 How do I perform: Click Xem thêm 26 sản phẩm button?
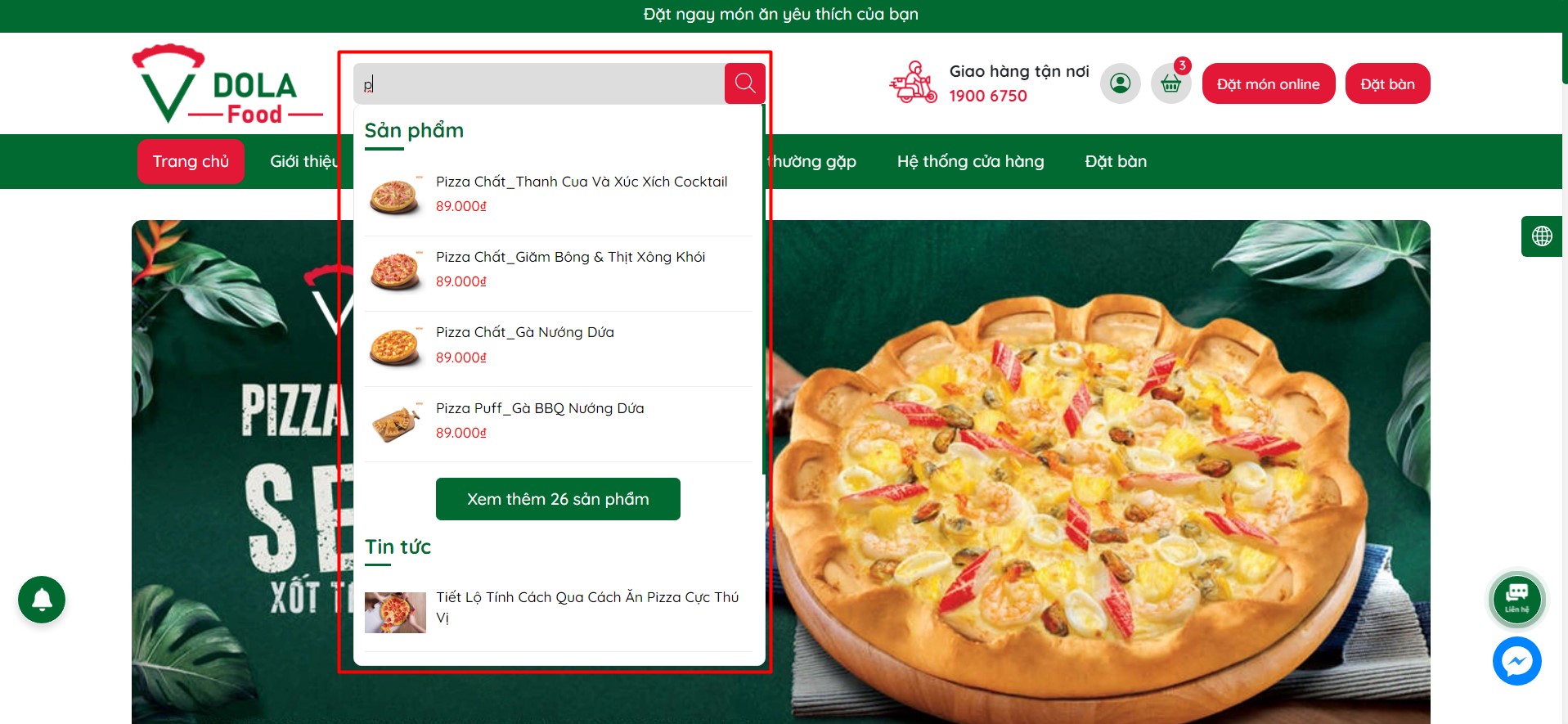(x=558, y=499)
